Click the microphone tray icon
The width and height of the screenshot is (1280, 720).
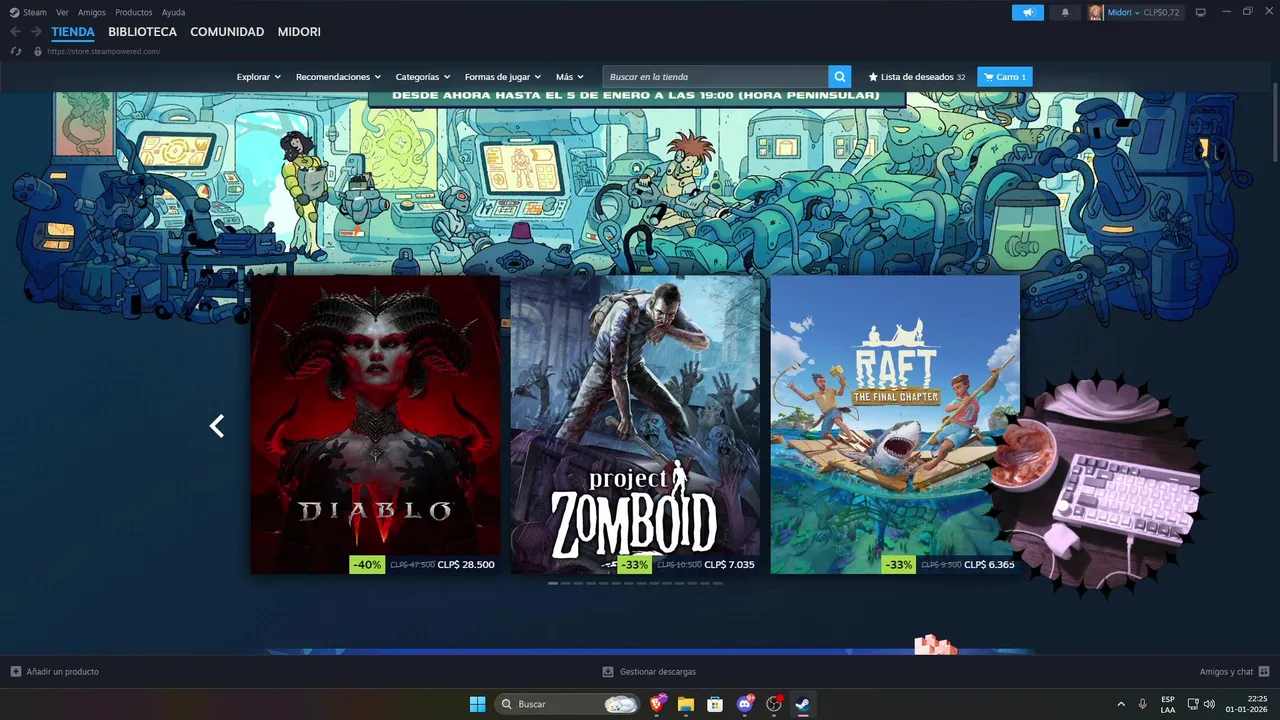(1142, 704)
